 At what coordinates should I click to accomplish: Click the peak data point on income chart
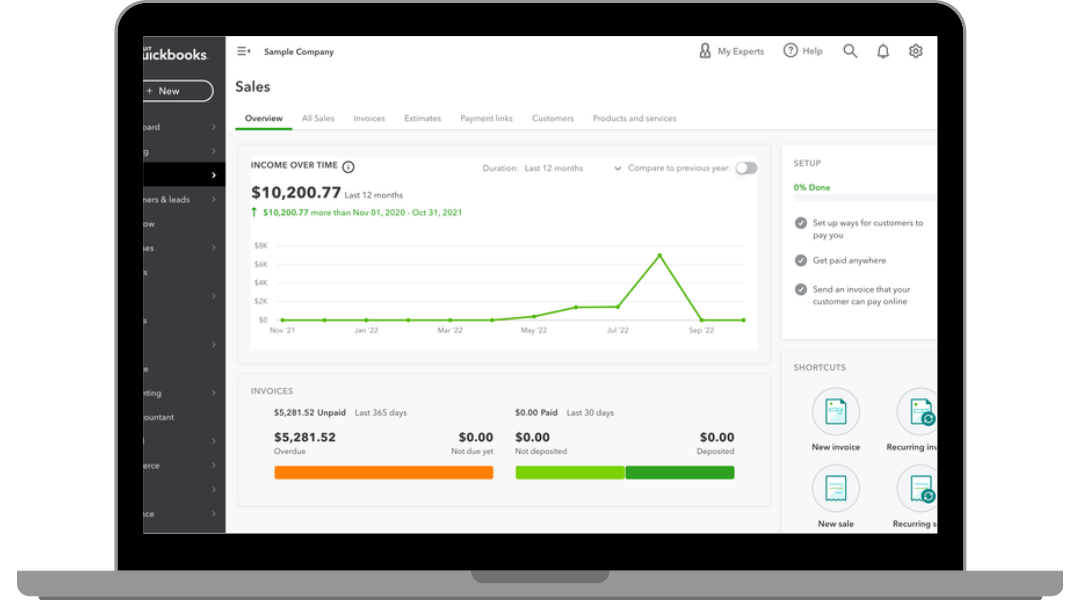(x=660, y=256)
